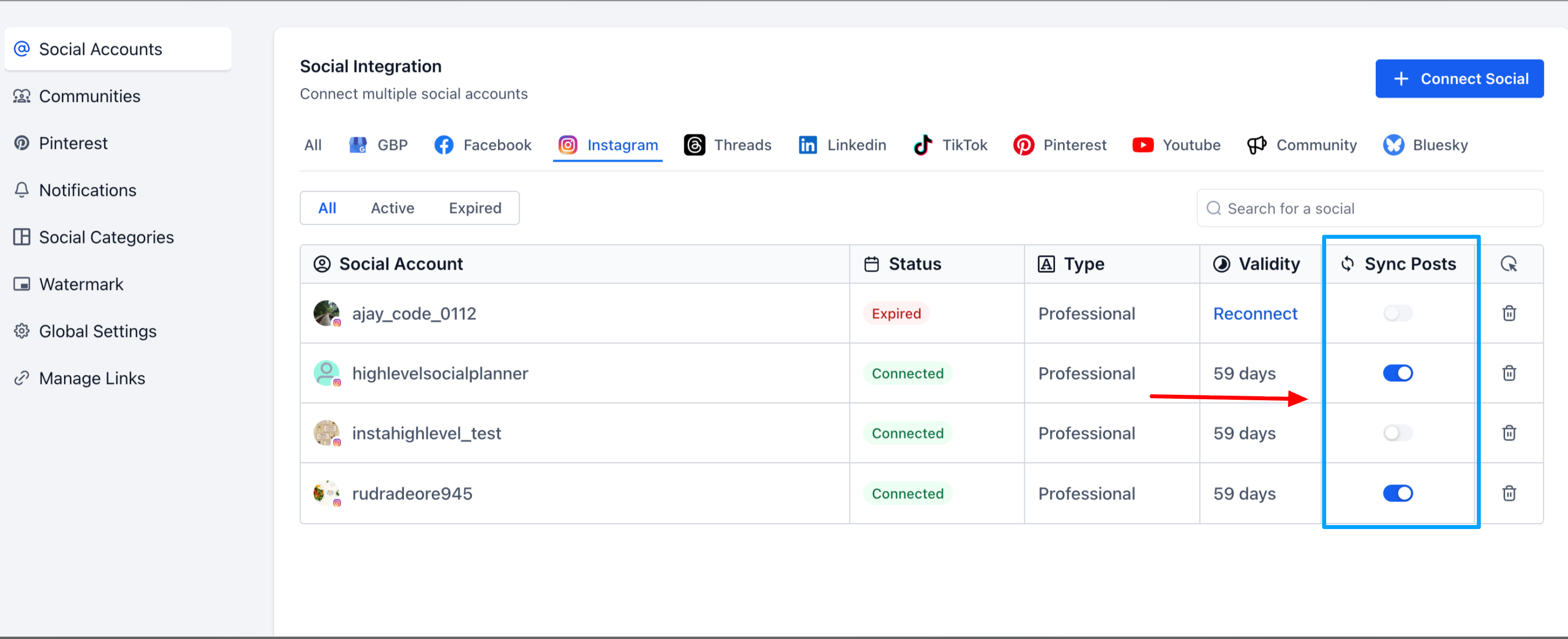Click trash icon for highlevelsocialplanner row

pos(1509,373)
